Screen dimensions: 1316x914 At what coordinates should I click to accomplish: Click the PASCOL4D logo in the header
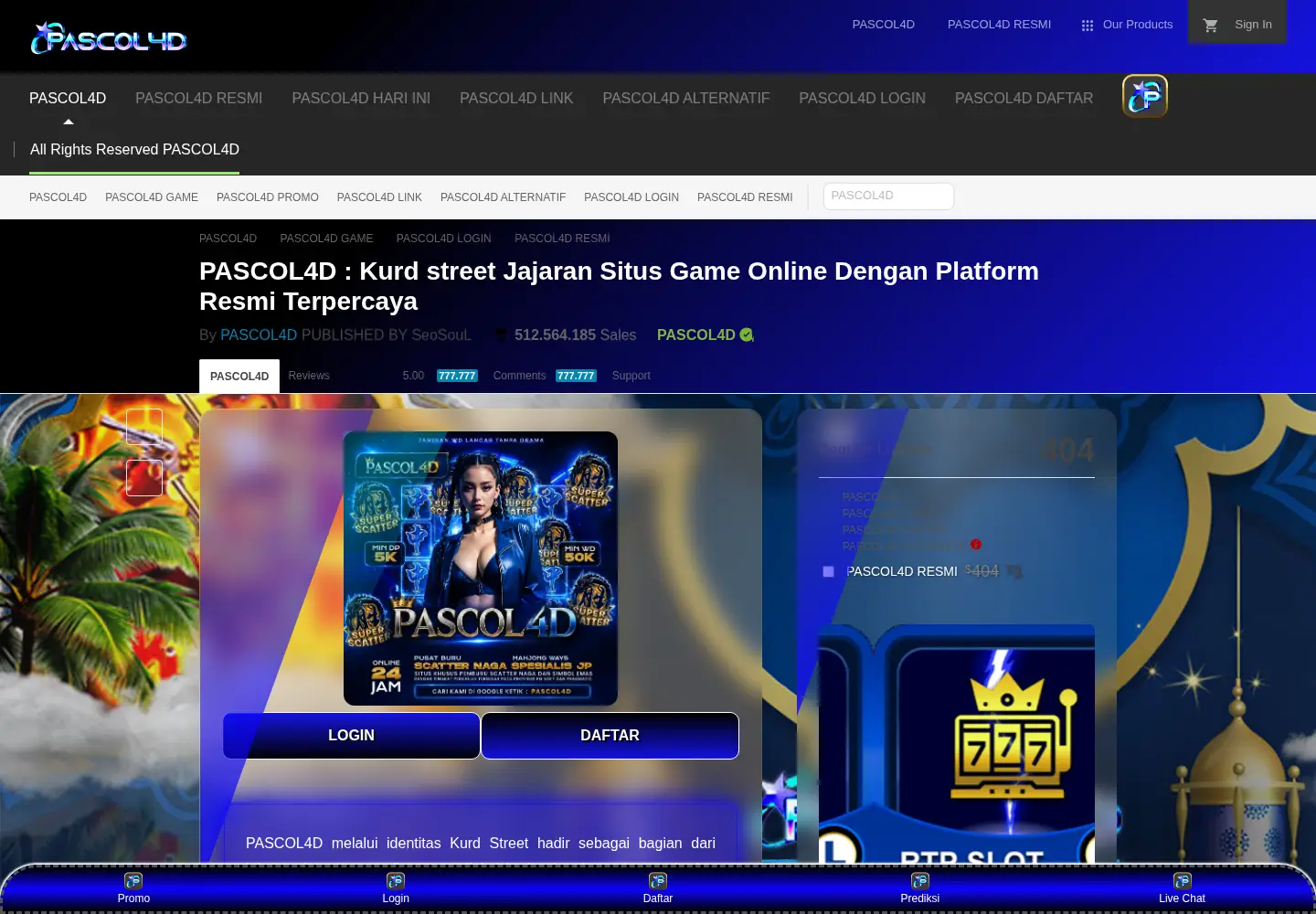coord(109,38)
